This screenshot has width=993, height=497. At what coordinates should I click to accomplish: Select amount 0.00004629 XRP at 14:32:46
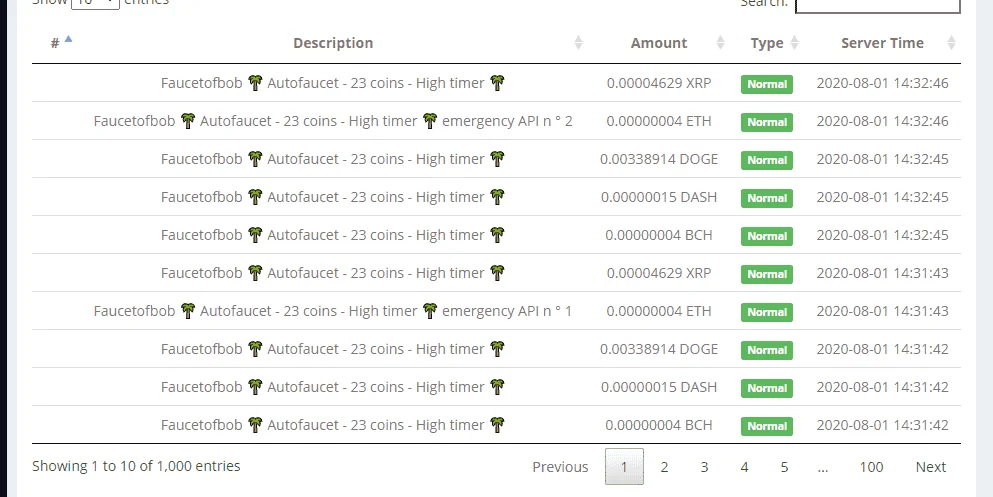659,83
